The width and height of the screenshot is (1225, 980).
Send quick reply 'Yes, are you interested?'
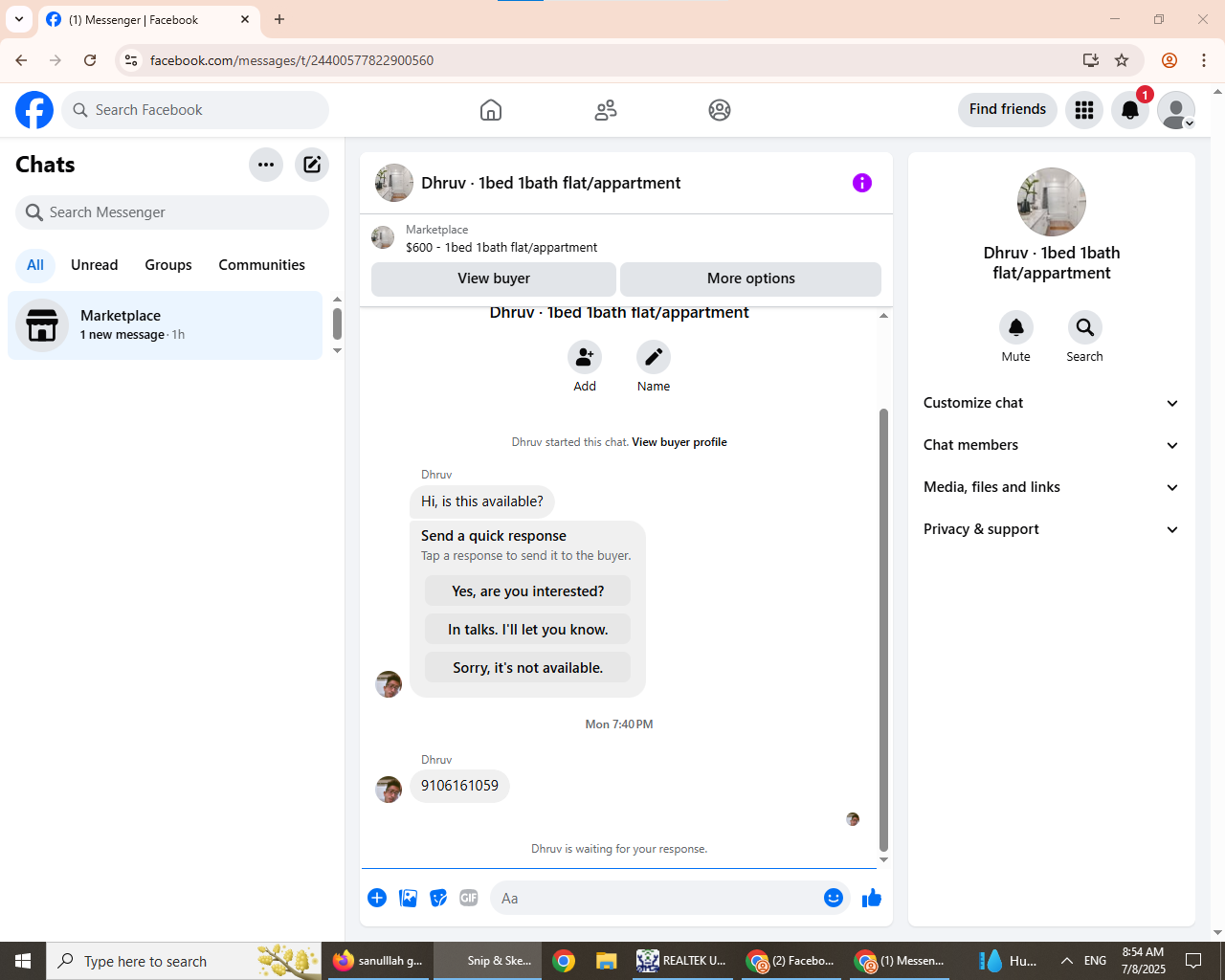click(528, 591)
